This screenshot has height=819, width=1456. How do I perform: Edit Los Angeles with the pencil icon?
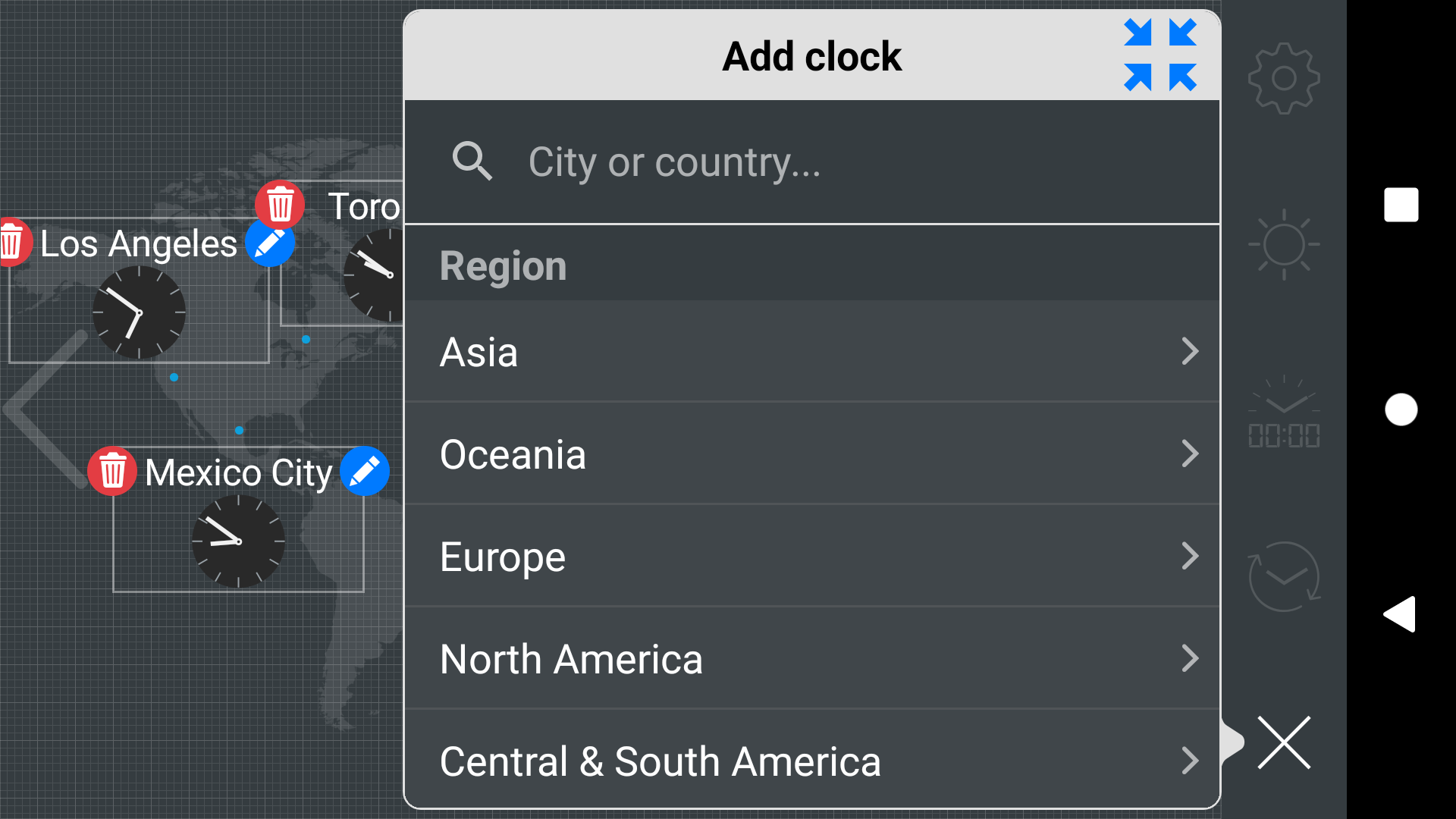pos(271,243)
